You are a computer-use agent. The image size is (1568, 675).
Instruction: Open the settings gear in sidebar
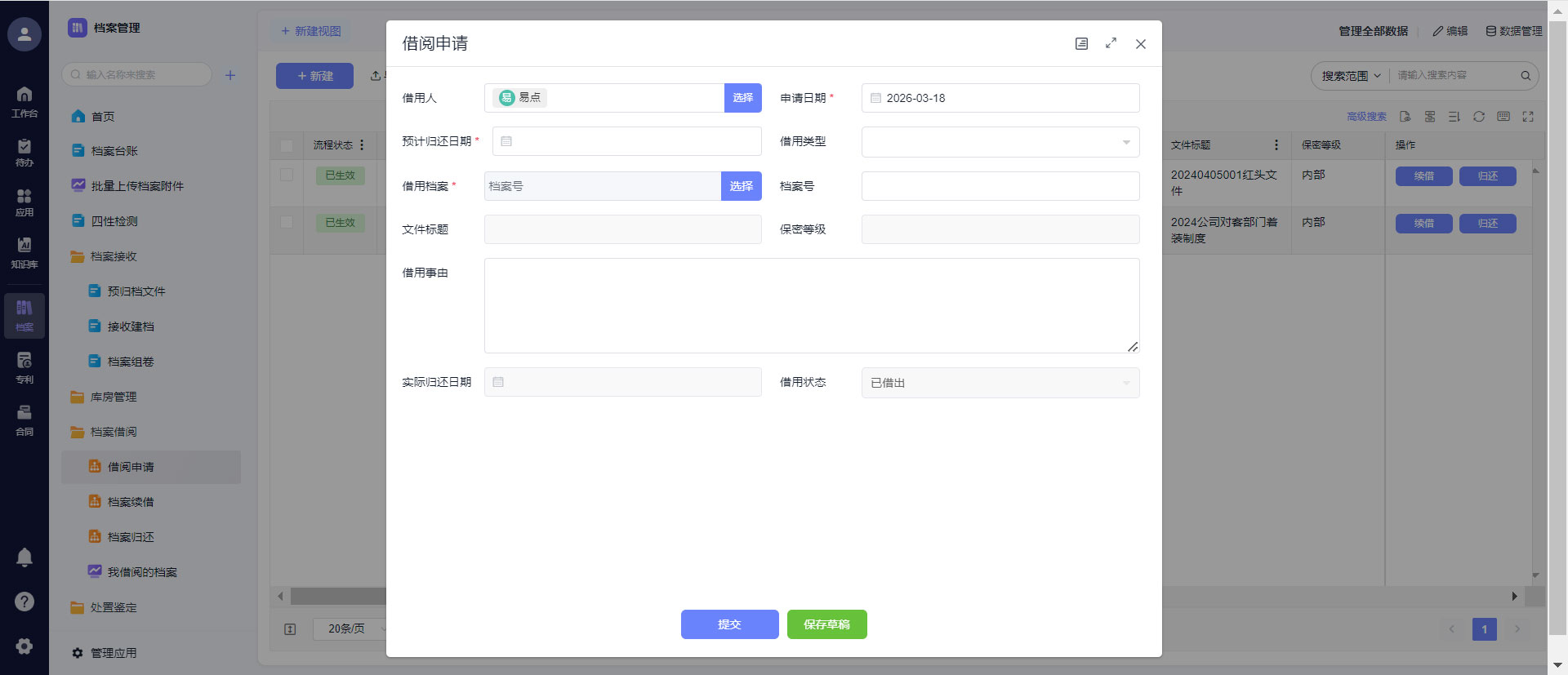click(24, 646)
